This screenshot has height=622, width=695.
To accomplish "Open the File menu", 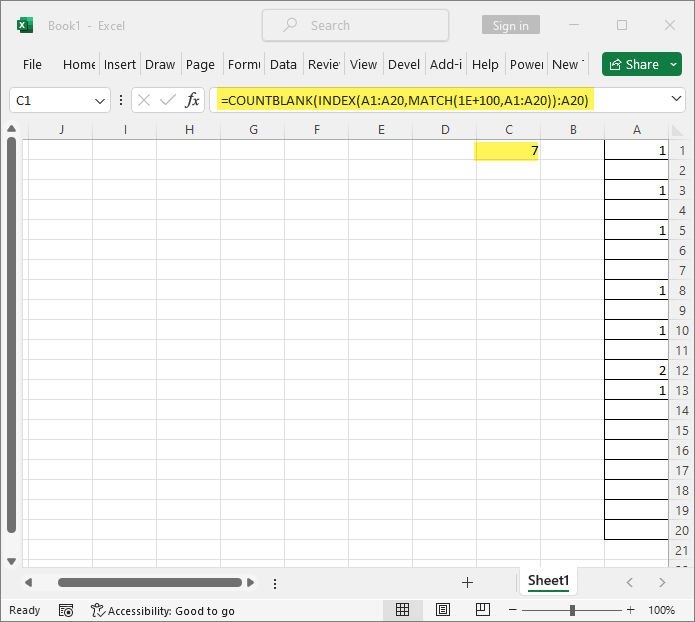I will click(x=32, y=64).
